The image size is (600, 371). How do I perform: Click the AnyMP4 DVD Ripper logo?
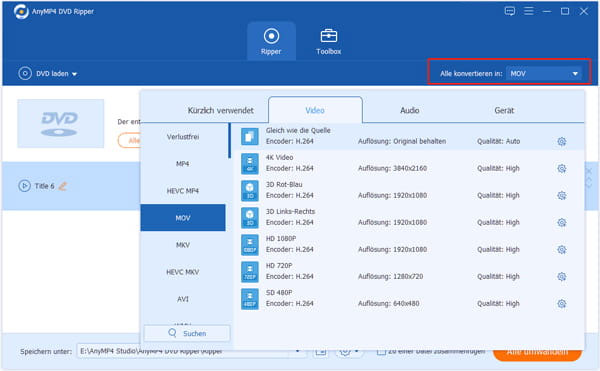click(21, 11)
